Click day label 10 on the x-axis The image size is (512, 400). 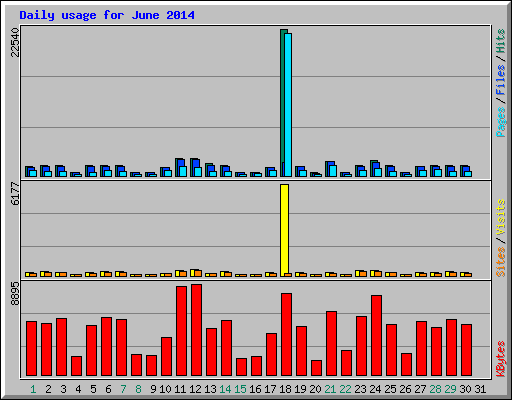click(165, 389)
